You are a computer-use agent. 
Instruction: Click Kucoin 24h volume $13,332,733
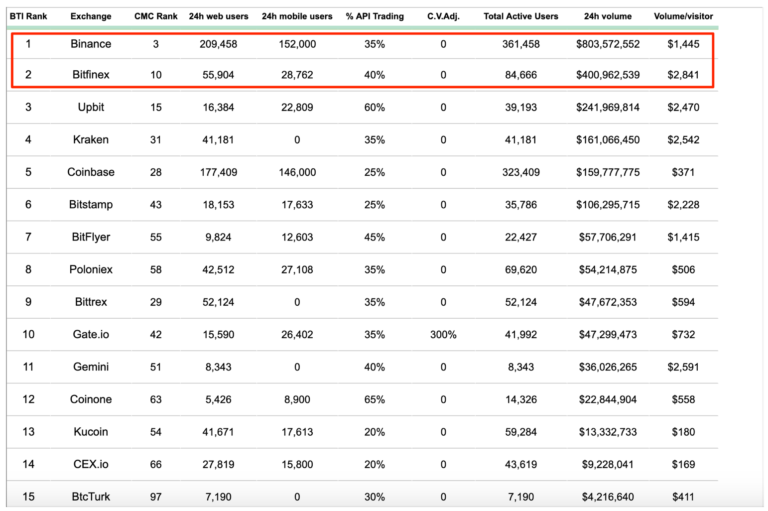coord(608,432)
